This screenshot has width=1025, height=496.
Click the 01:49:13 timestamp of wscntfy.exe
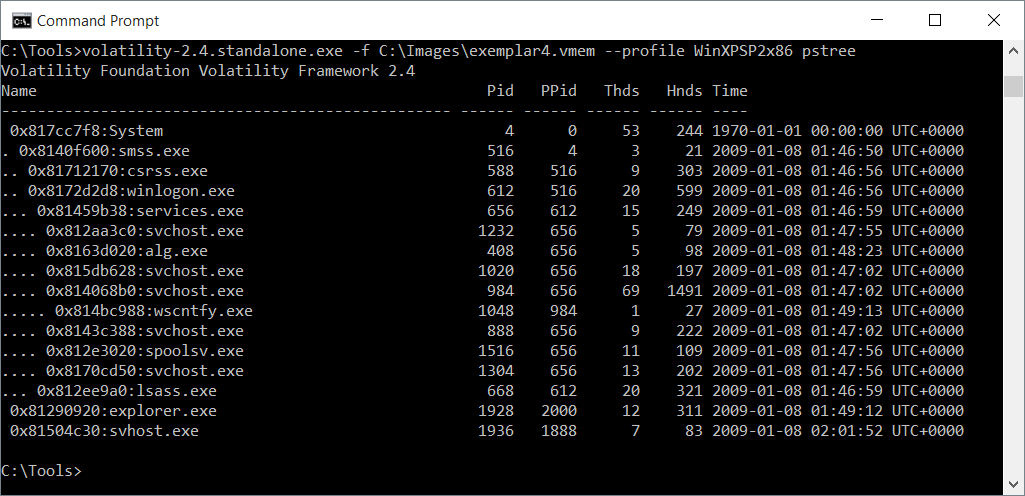tap(847, 310)
